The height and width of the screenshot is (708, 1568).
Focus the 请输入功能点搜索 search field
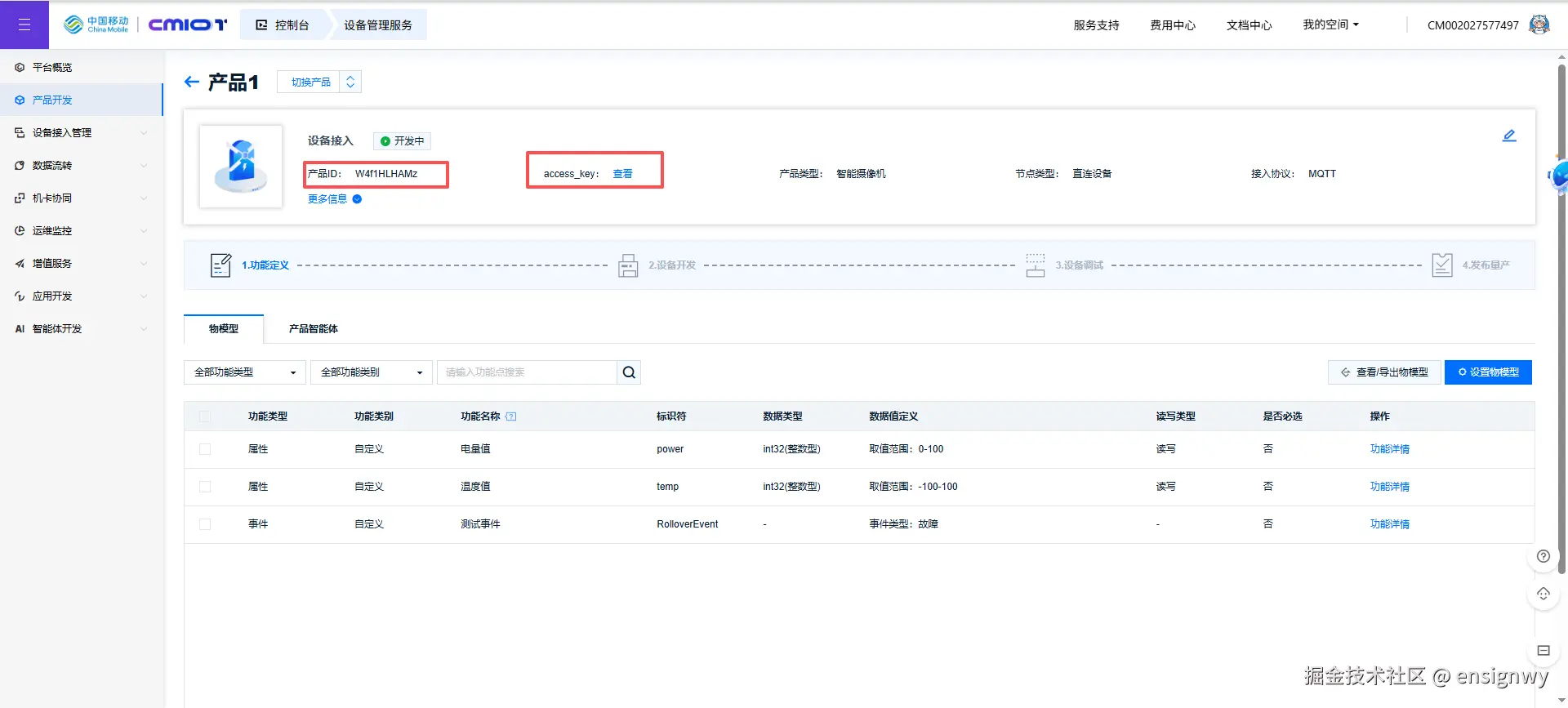(527, 372)
